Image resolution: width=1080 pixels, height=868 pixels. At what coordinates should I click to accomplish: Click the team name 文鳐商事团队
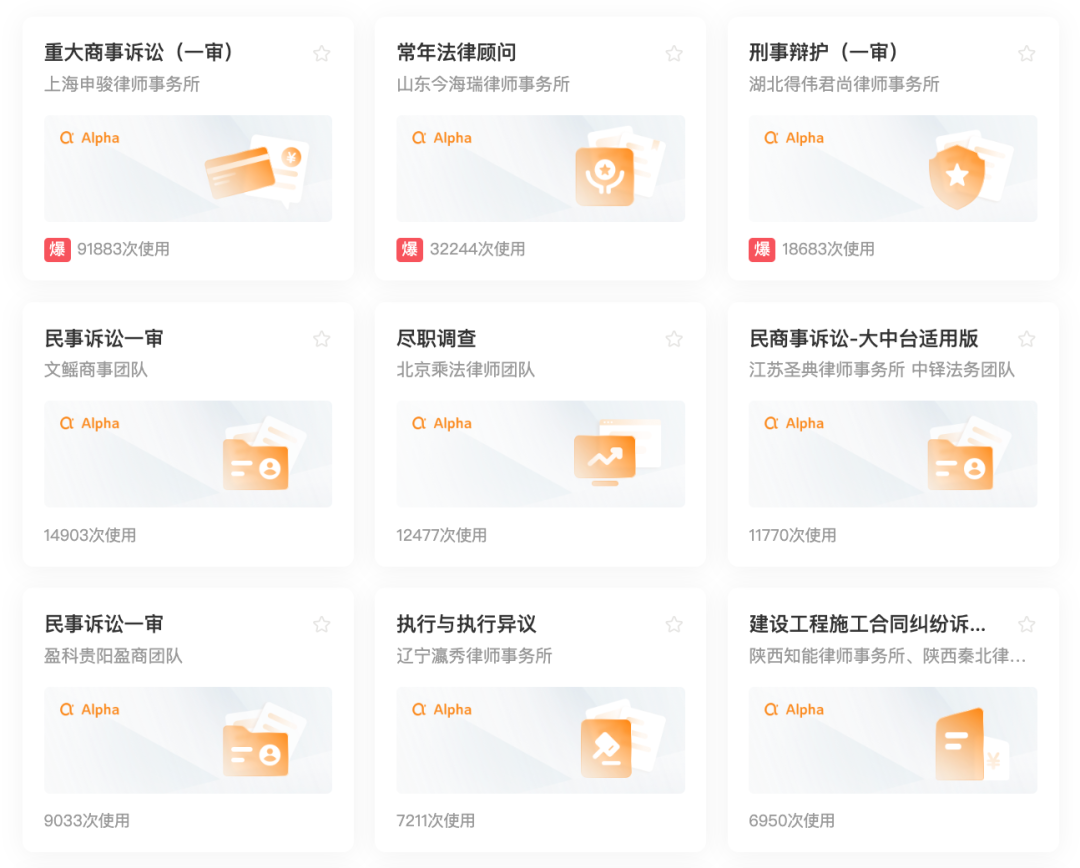(96, 370)
